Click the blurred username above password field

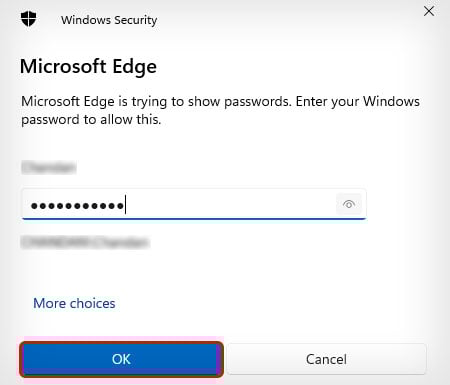tap(49, 167)
